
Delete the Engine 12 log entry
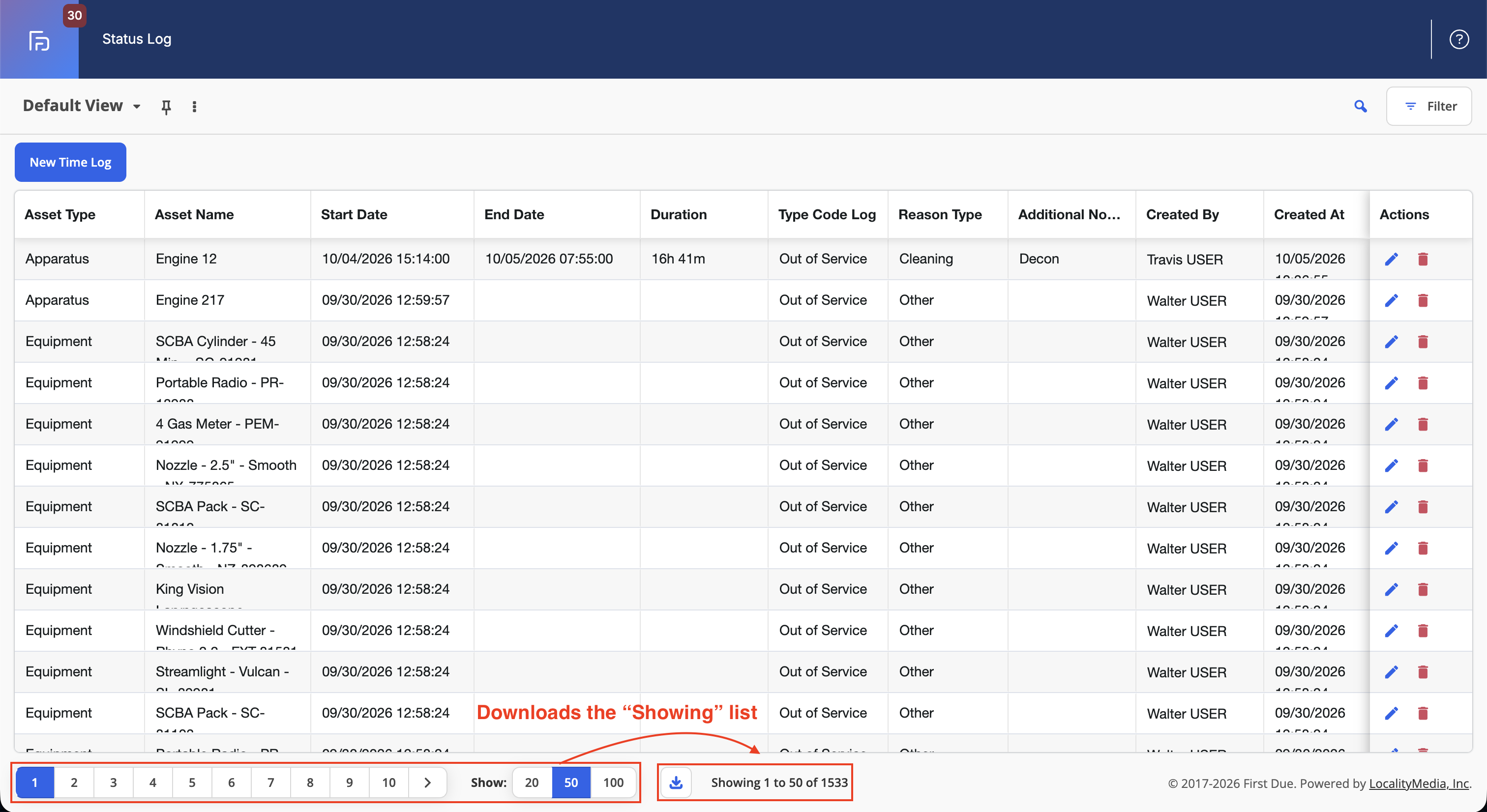click(x=1423, y=259)
